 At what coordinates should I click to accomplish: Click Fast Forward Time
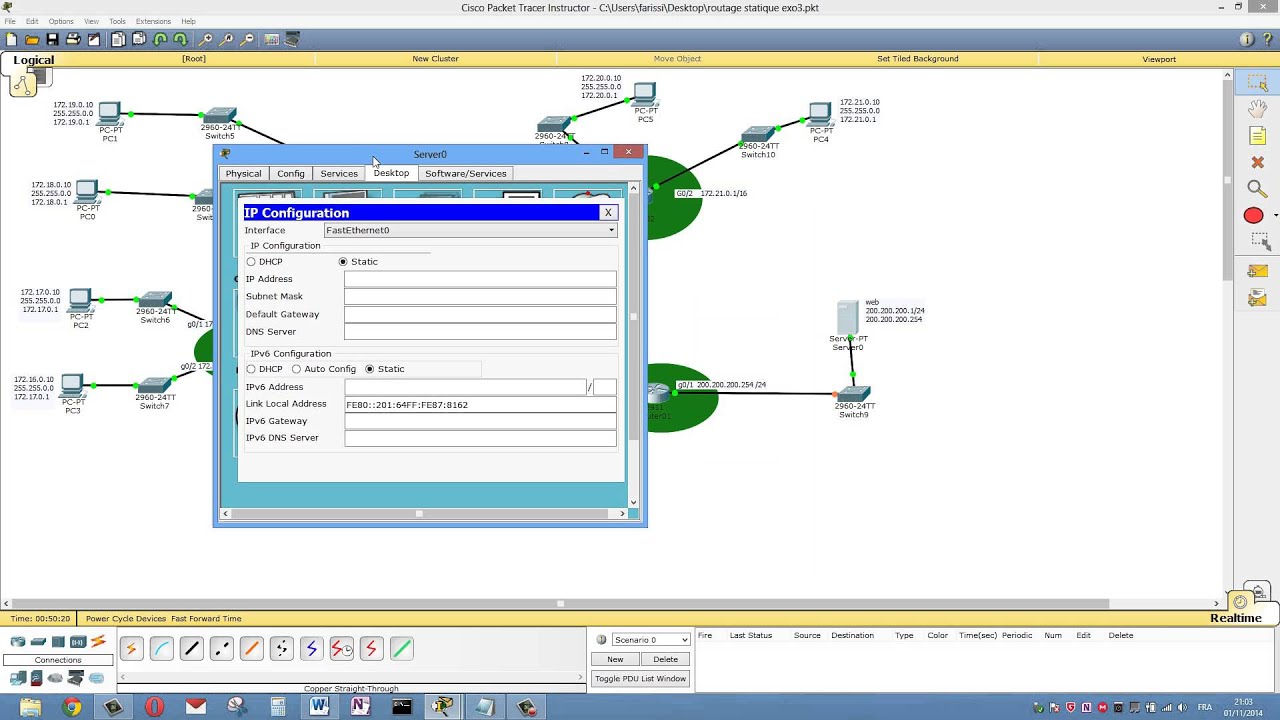206,619
